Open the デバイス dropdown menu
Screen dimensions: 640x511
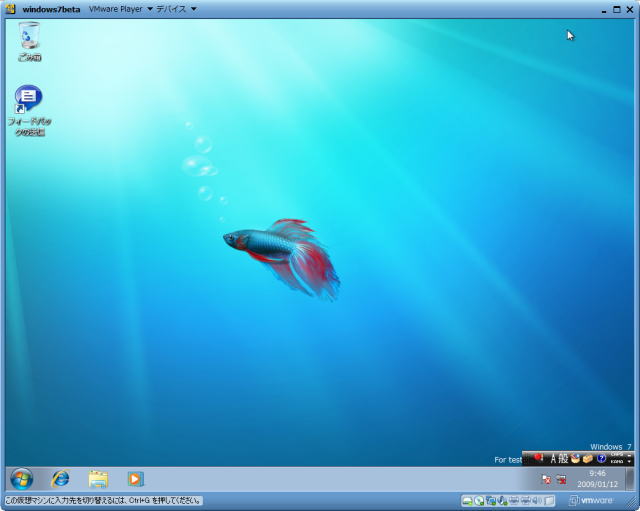click(x=176, y=9)
